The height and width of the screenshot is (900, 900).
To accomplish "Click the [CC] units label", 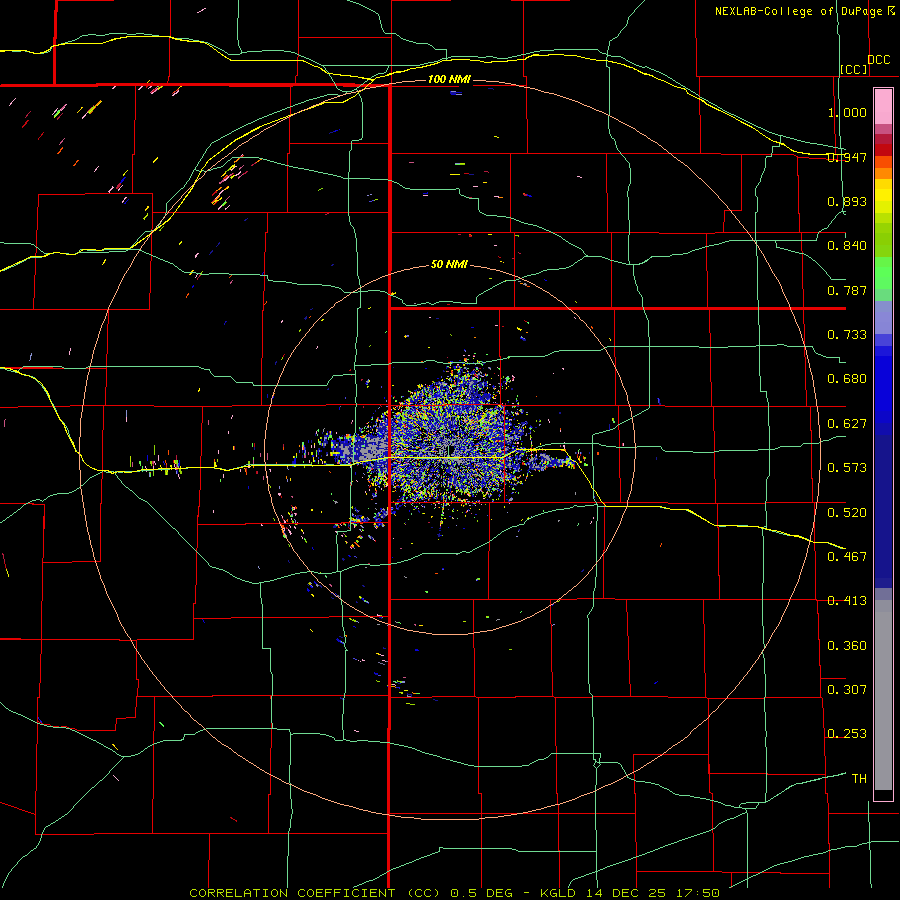I will [x=854, y=69].
